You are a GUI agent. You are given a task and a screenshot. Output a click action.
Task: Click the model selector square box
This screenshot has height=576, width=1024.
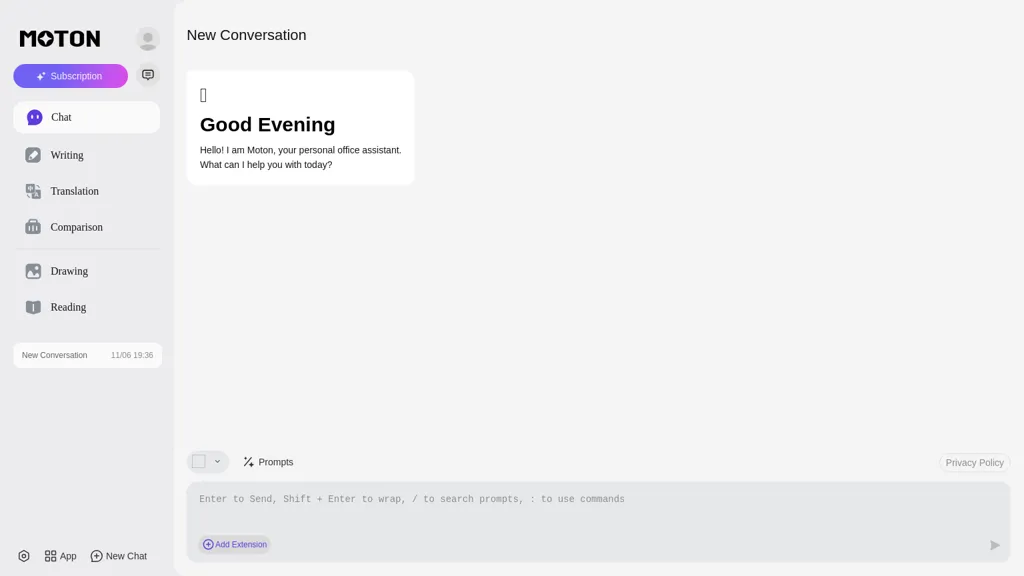(199, 462)
